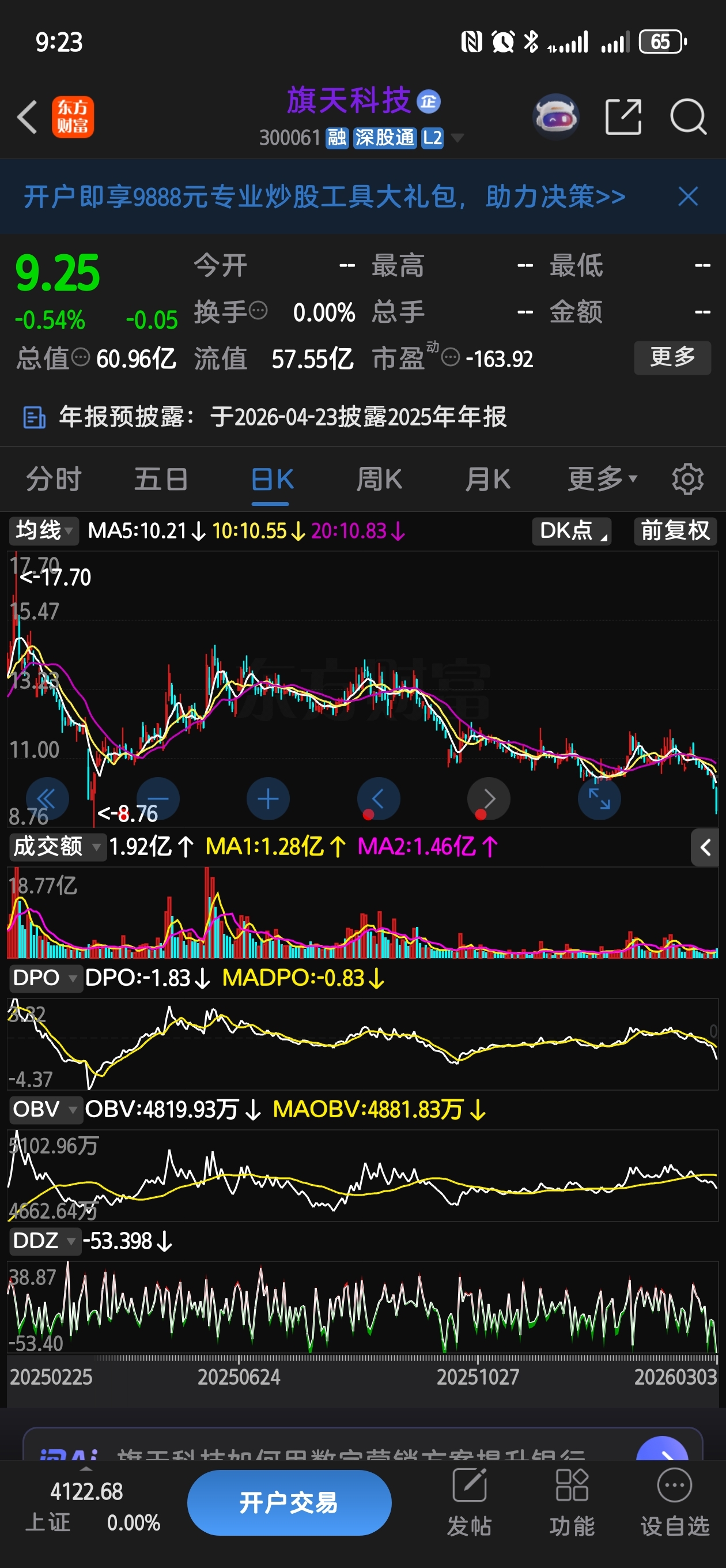Screen dimensions: 726x1568
Task: Tap the 年报预披露 document icon
Action: click(x=34, y=417)
